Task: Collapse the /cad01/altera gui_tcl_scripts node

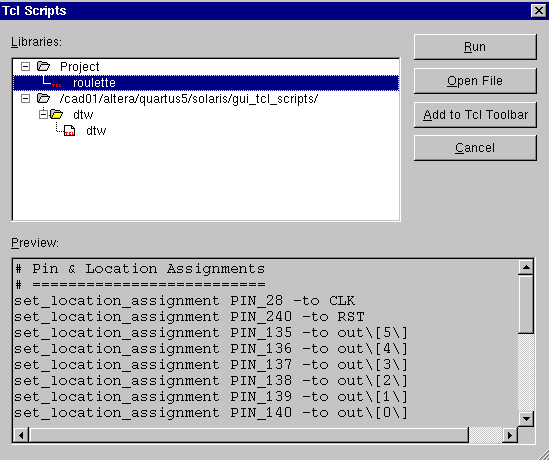Action: [25, 99]
